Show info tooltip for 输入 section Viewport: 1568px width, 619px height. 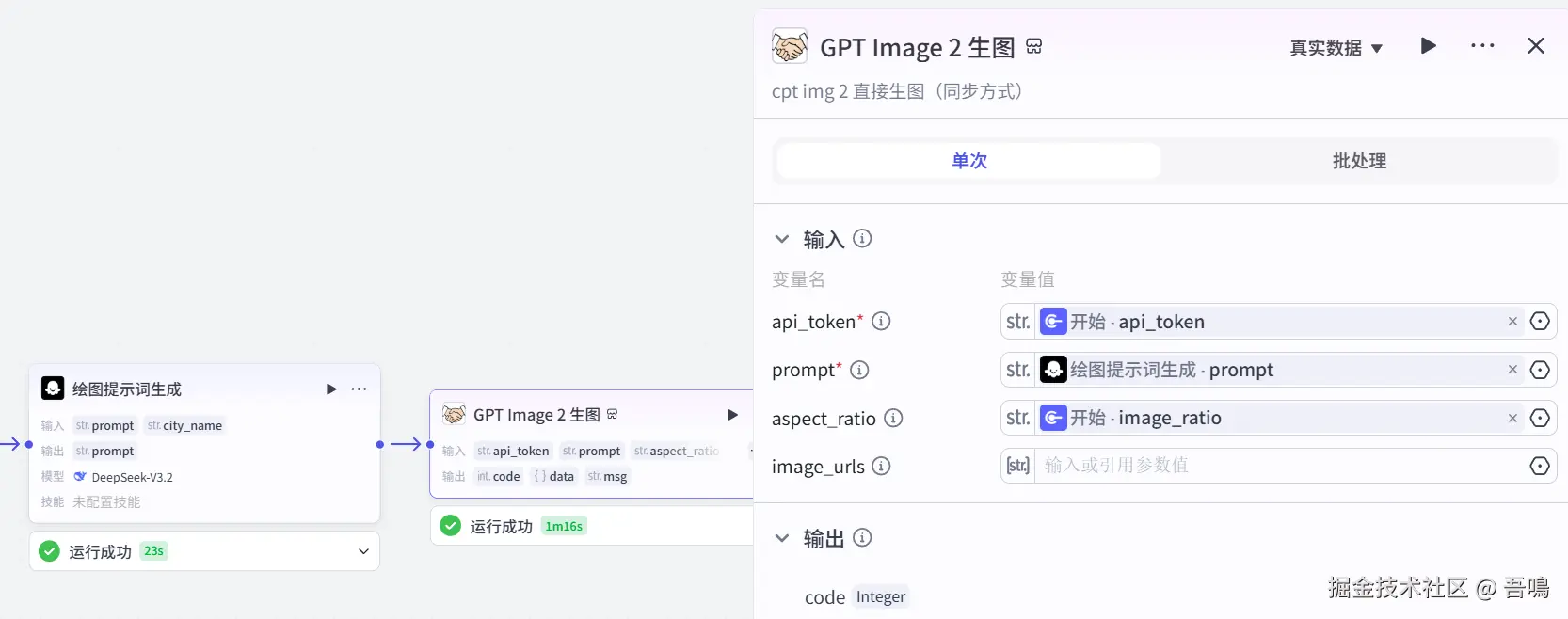862,239
